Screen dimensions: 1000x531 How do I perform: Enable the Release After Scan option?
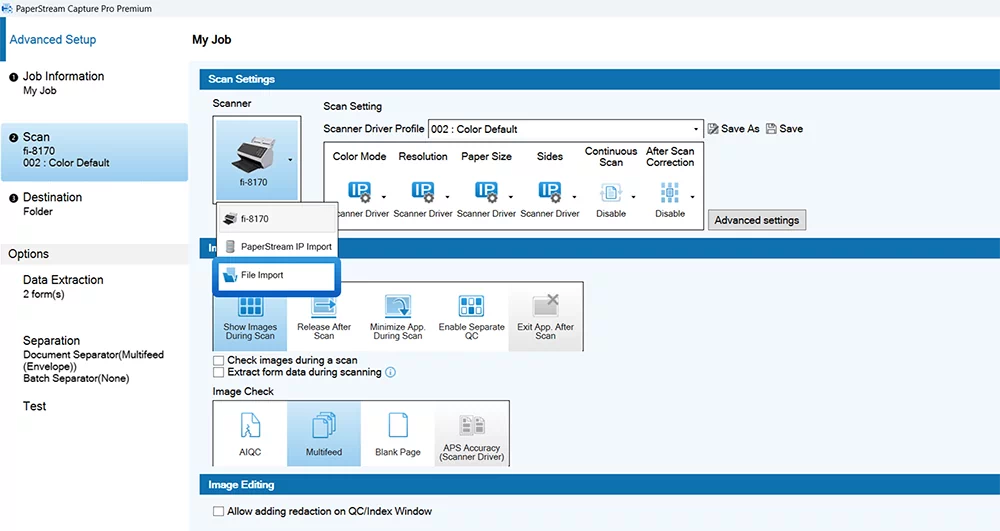[x=324, y=317]
